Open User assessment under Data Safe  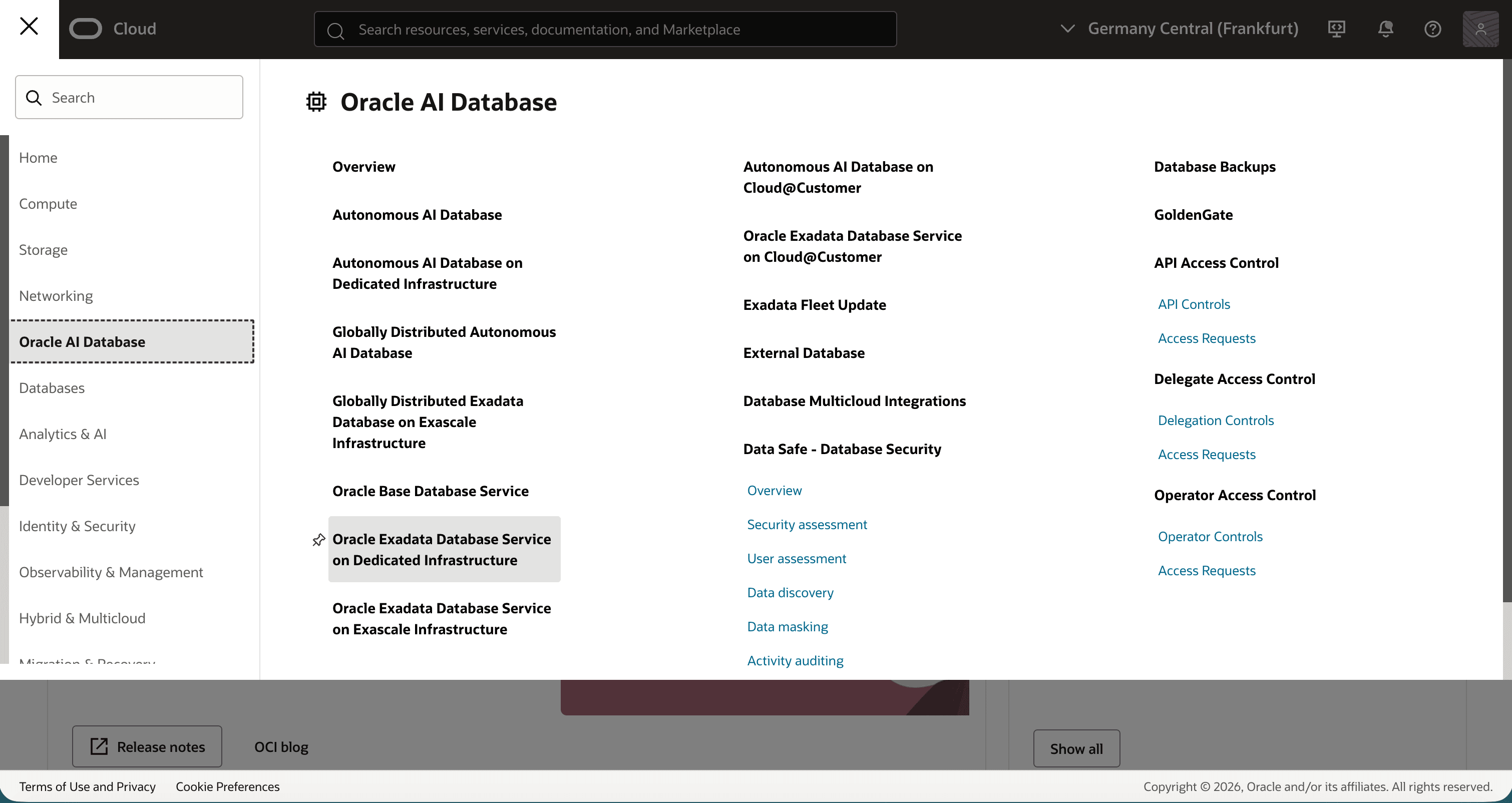pyautogui.click(x=797, y=559)
